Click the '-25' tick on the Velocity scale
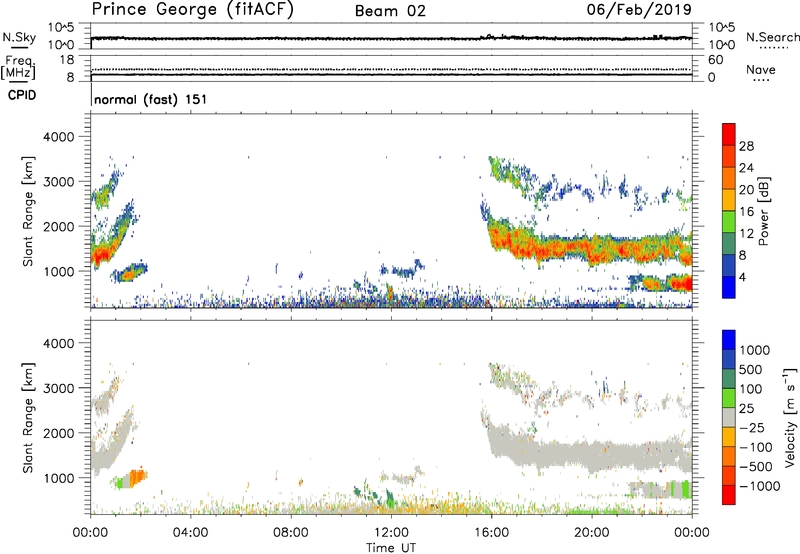The width and height of the screenshot is (800, 554). point(752,428)
